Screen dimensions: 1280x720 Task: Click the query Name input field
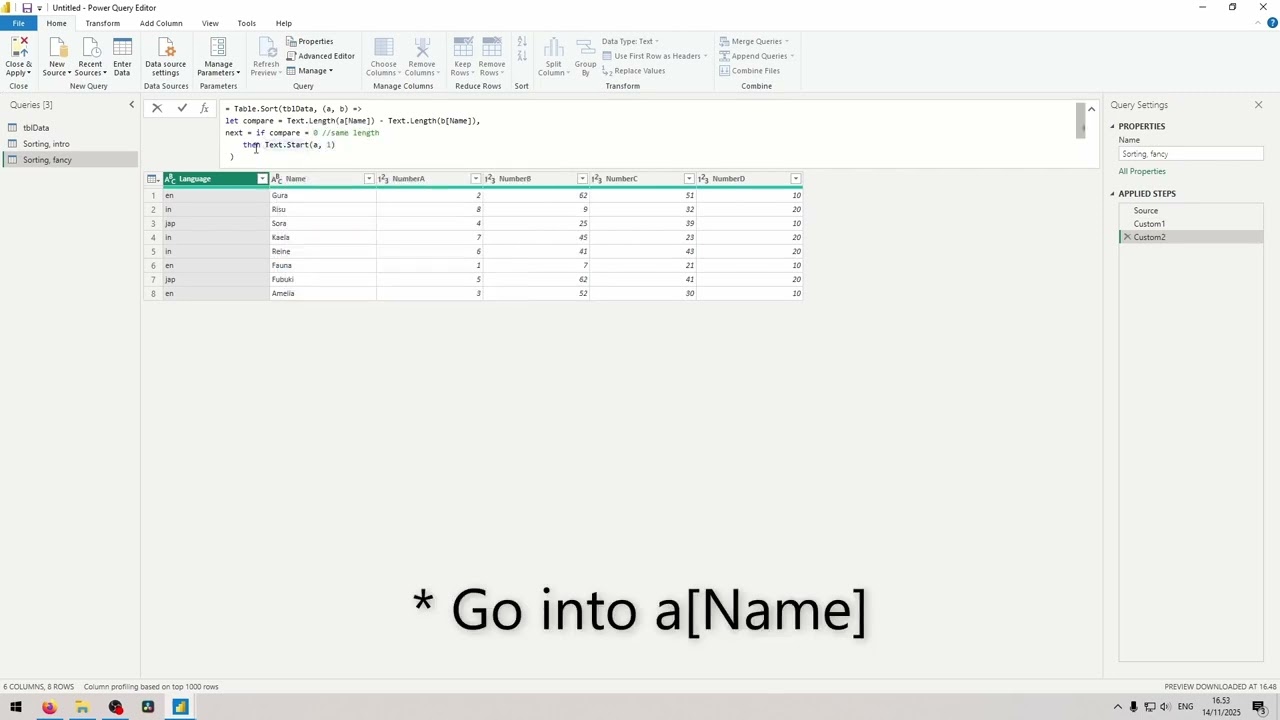tap(1191, 154)
